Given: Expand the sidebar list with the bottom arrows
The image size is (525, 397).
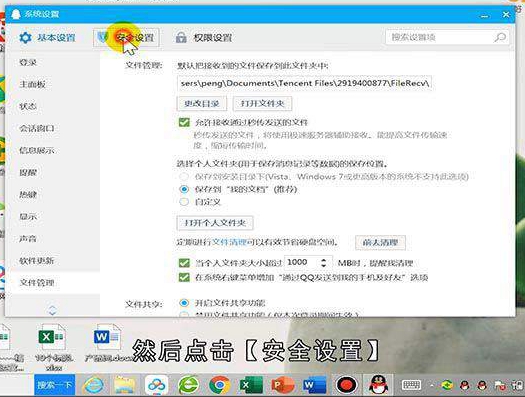Looking at the screenshot, I should 53,310.
